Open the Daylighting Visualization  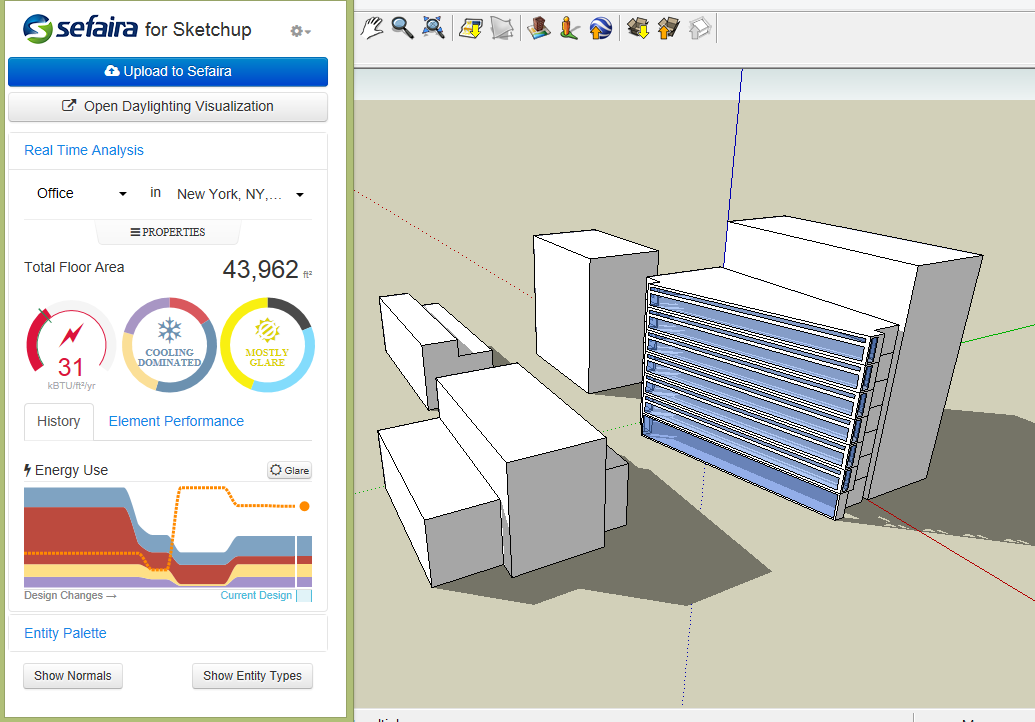tap(167, 106)
